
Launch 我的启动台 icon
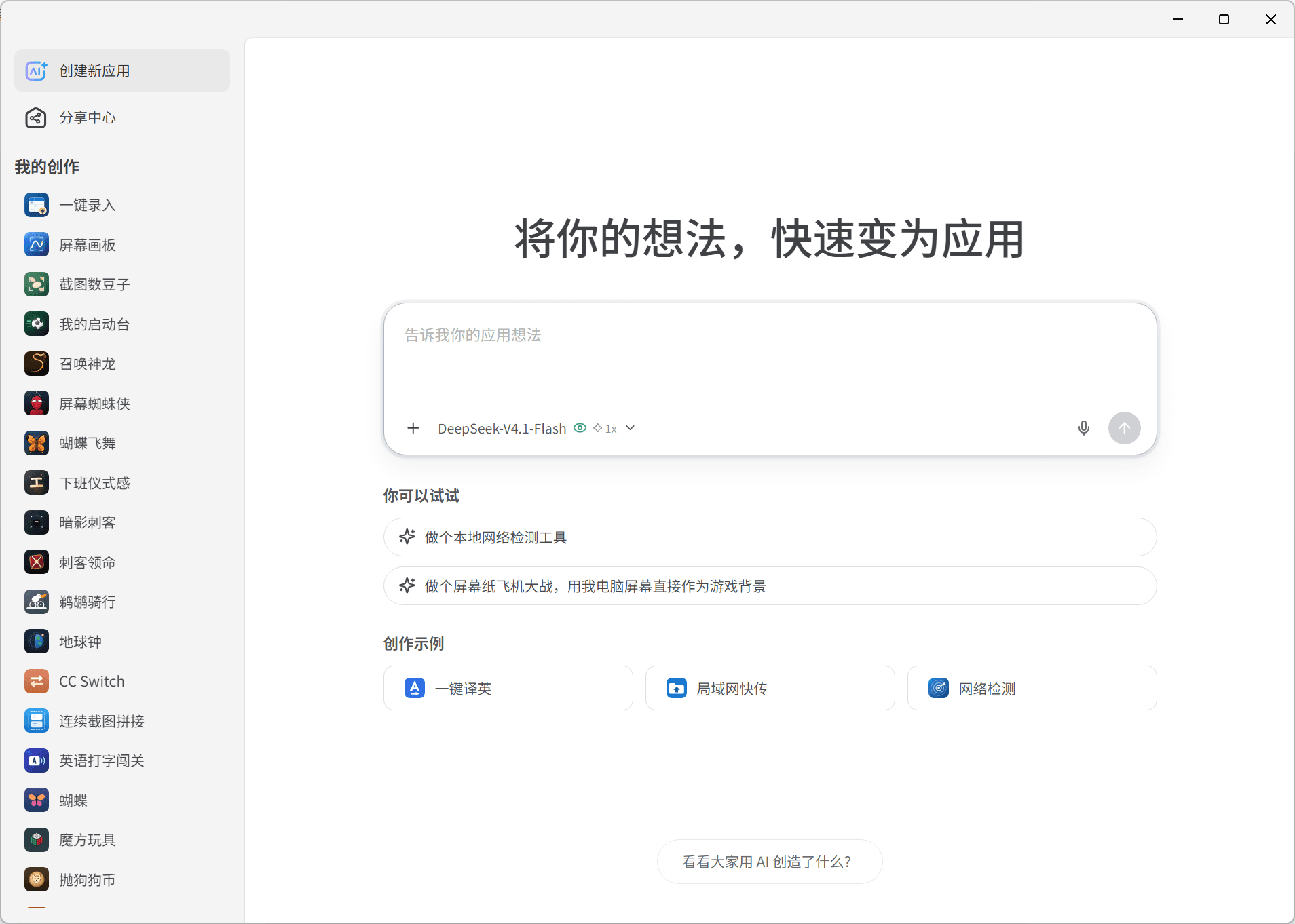click(x=37, y=324)
